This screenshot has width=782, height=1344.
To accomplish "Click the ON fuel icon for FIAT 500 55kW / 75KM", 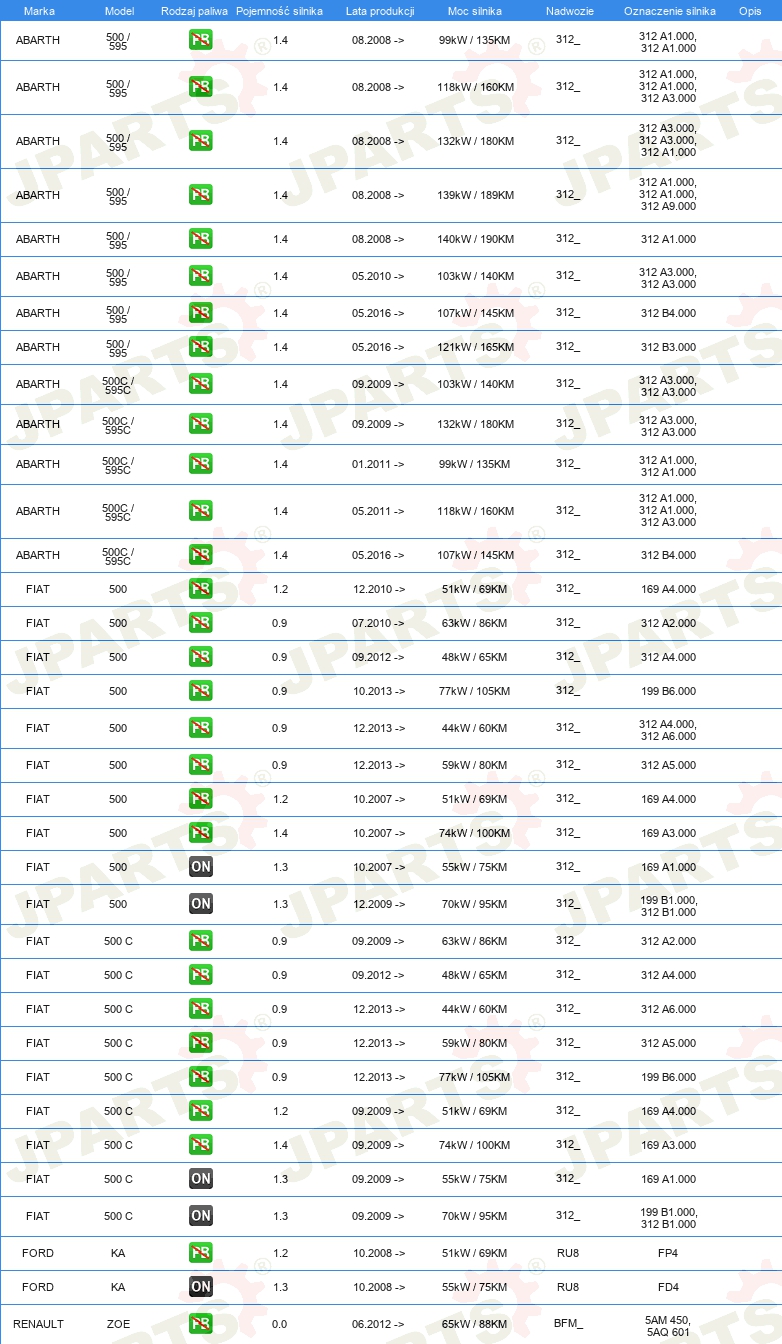I will pyautogui.click(x=201, y=867).
